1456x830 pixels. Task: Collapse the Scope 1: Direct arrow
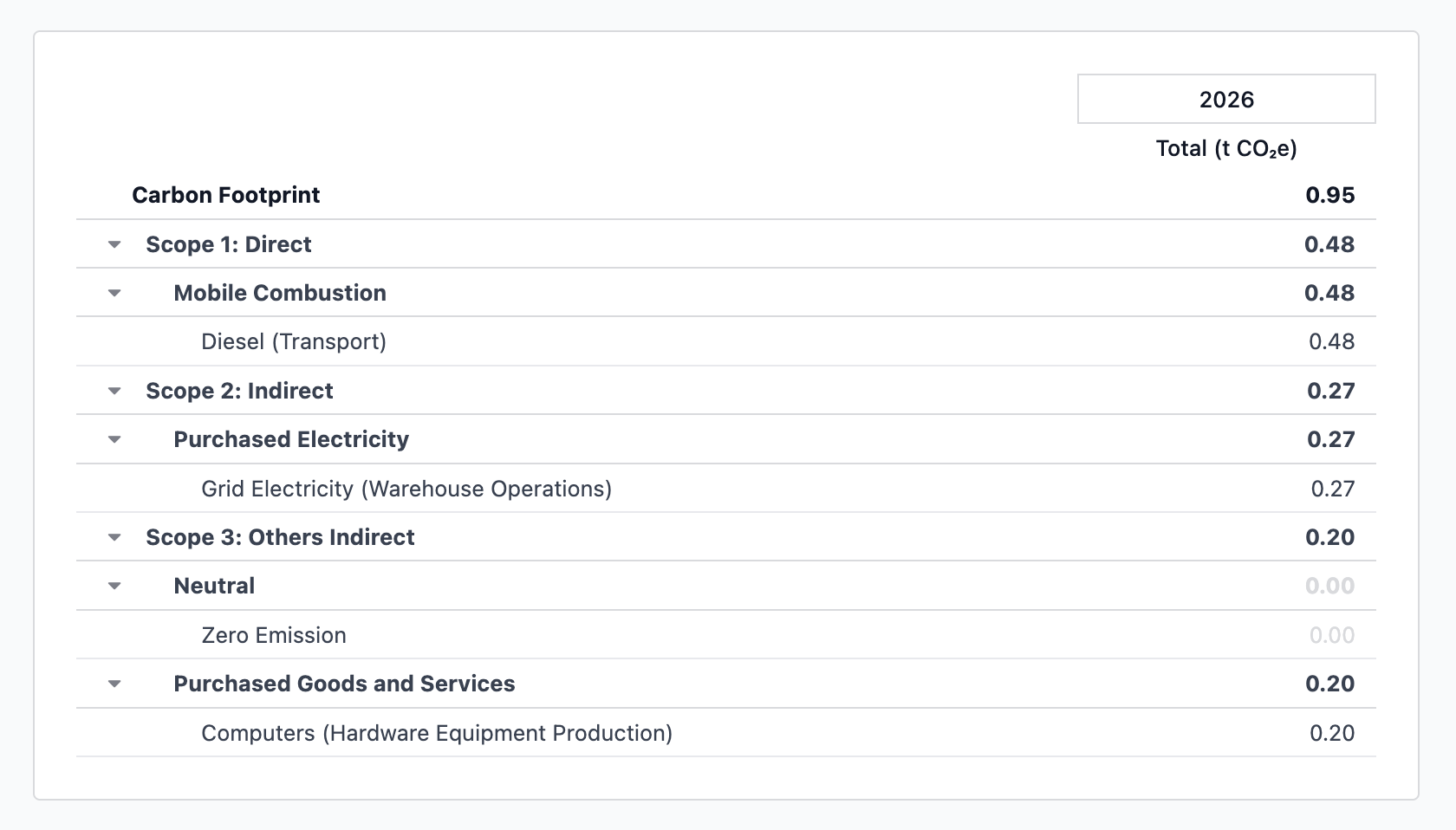pyautogui.click(x=114, y=245)
